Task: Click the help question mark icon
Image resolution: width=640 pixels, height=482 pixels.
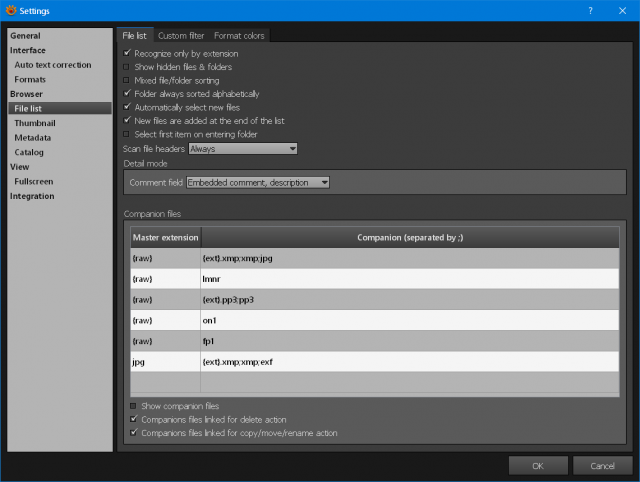Action: pos(590,11)
